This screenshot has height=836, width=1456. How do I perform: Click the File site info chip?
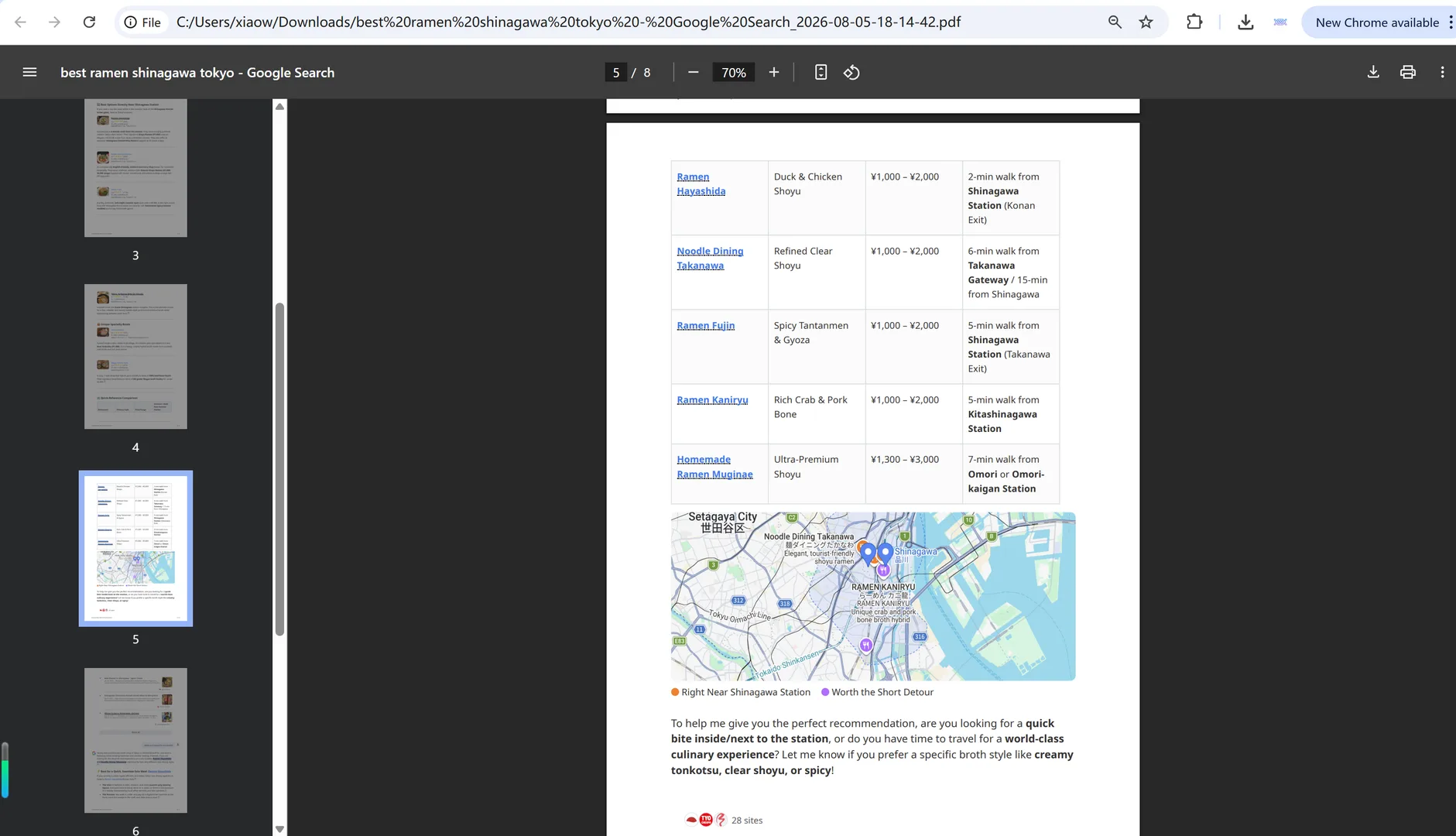(x=143, y=22)
